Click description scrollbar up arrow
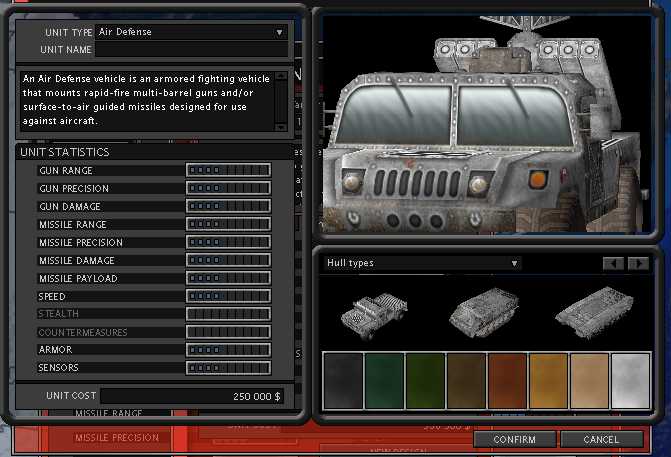 (x=281, y=76)
